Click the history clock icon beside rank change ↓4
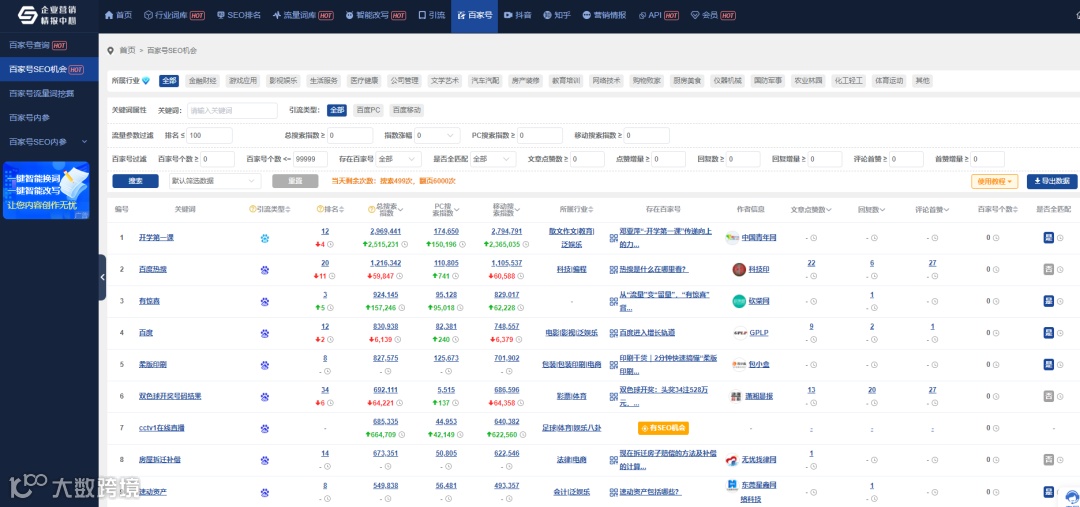The width and height of the screenshot is (1080, 507). pyautogui.click(x=331, y=245)
